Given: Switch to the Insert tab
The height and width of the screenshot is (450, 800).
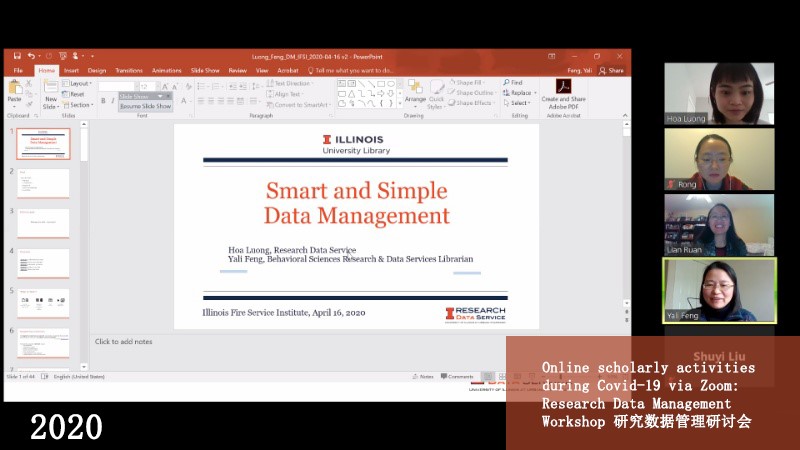Looking at the screenshot, I should click(x=71, y=70).
